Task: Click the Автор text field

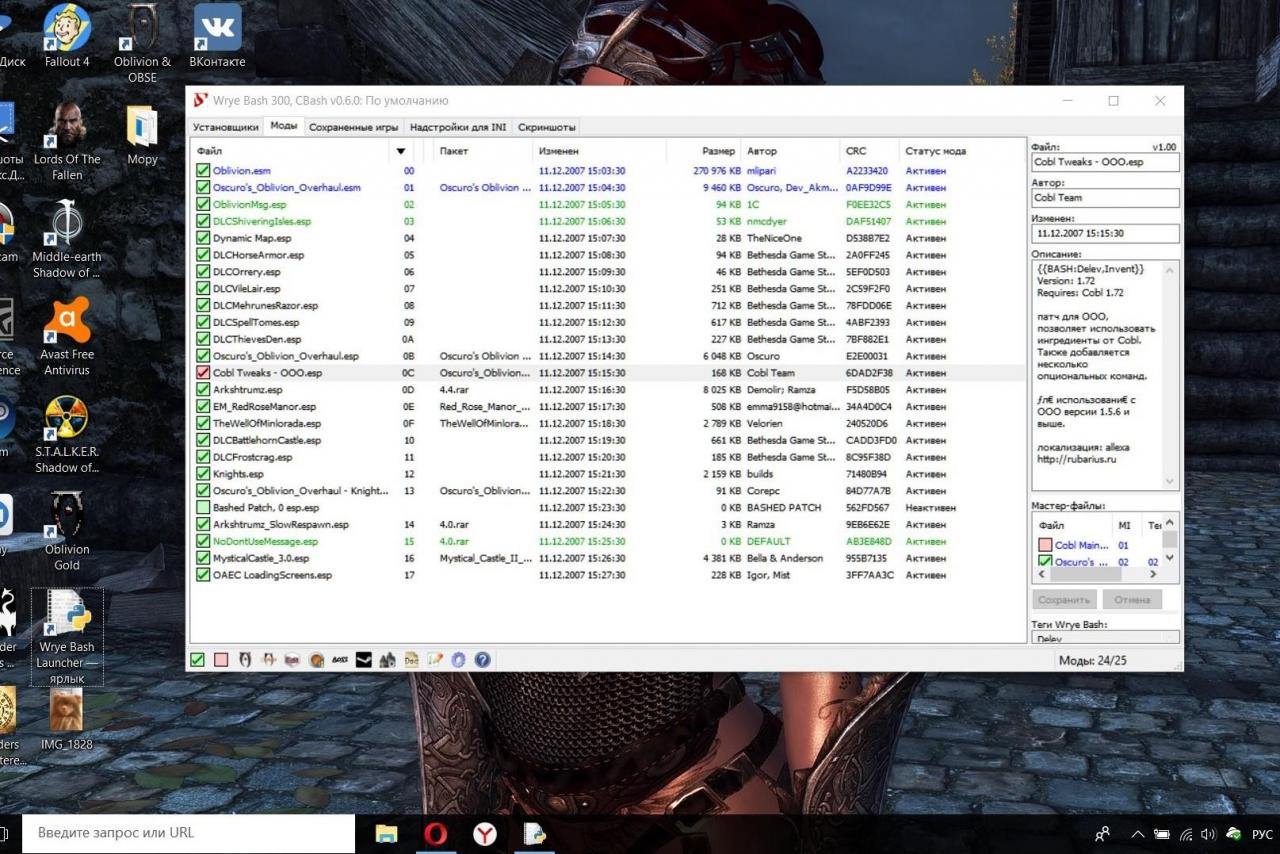Action: pyautogui.click(x=1105, y=198)
